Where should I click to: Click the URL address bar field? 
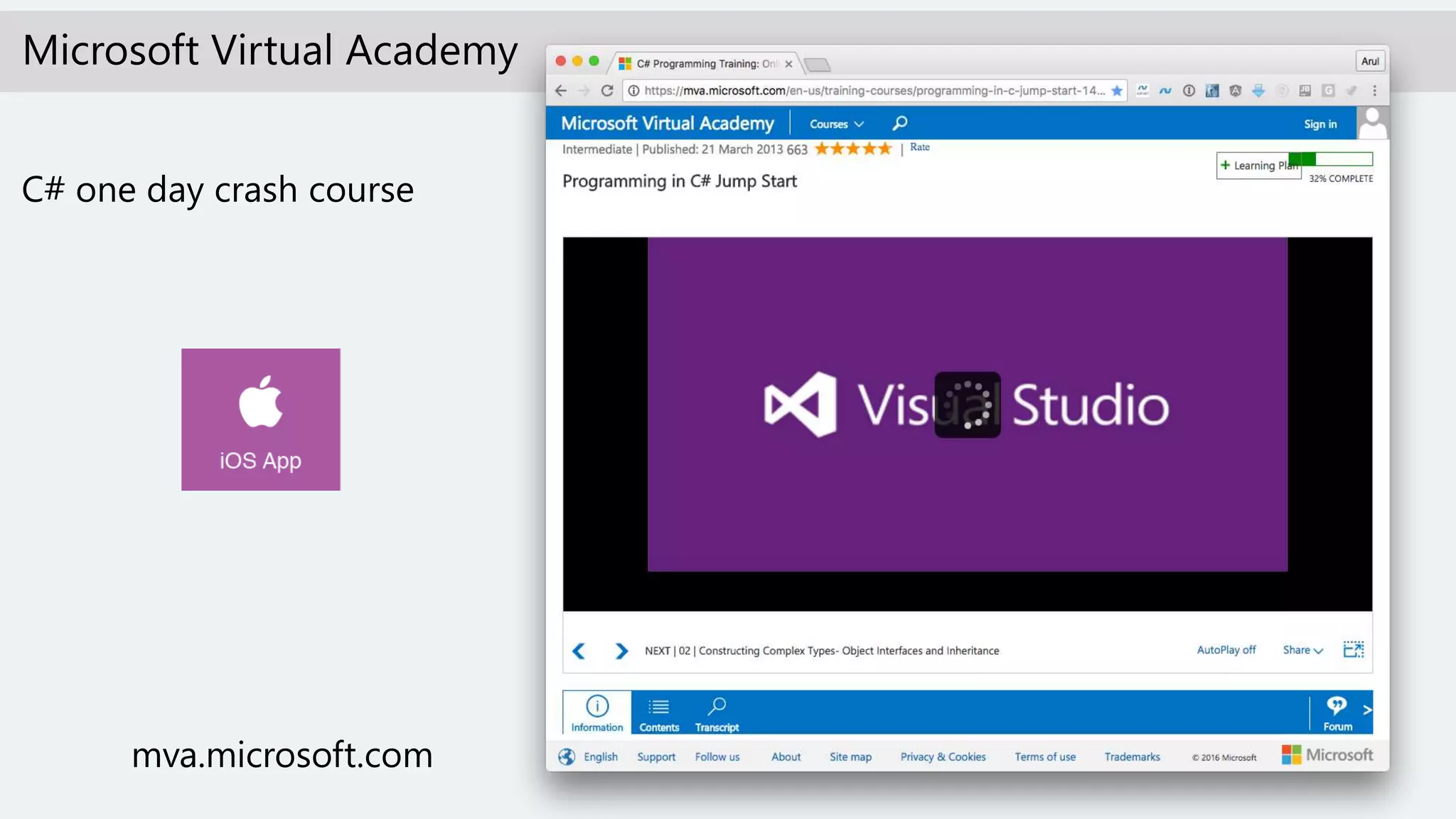[874, 91]
